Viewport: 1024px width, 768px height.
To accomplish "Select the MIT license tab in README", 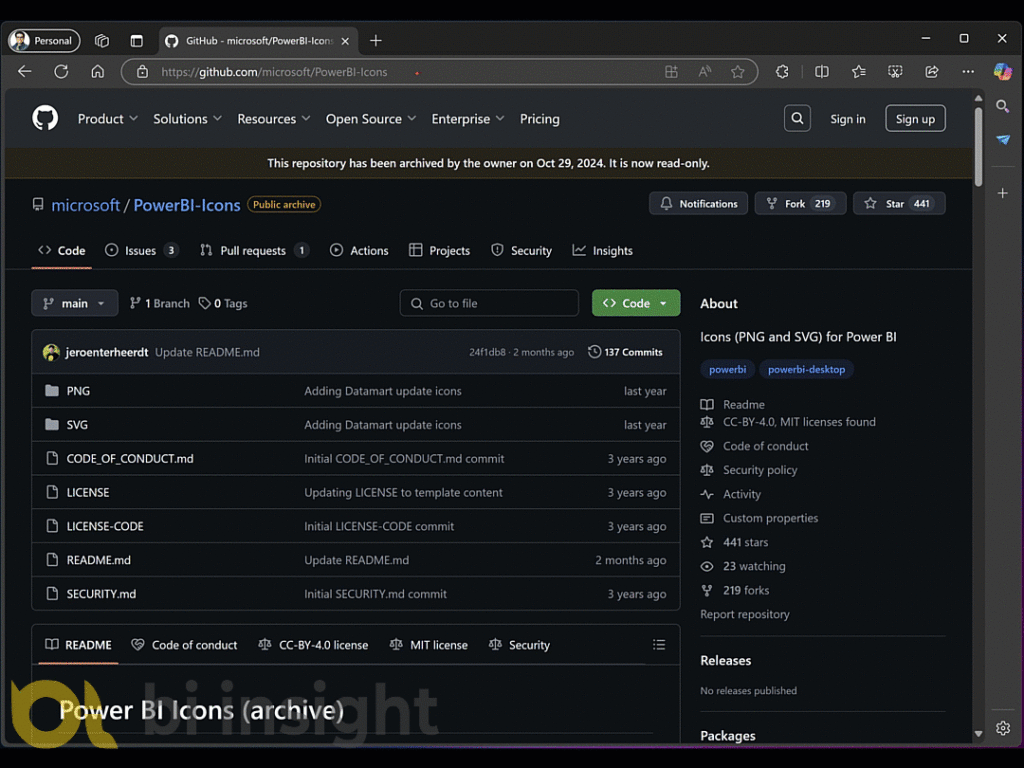I will coord(428,645).
